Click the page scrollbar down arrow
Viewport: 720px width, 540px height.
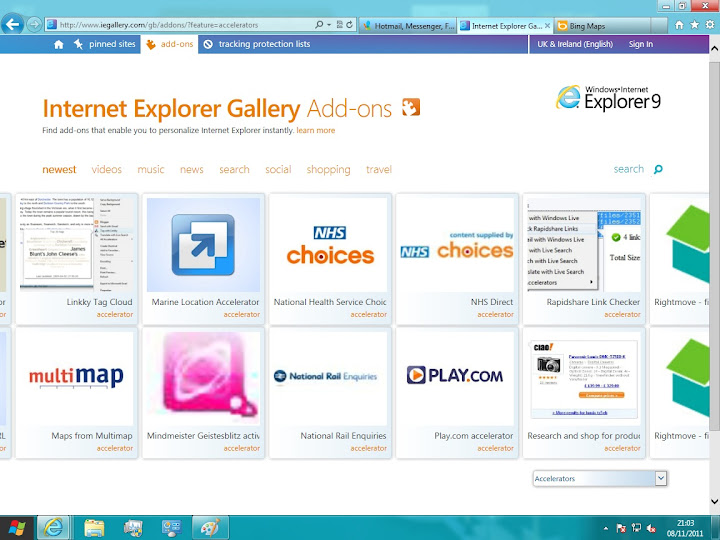tap(714, 501)
